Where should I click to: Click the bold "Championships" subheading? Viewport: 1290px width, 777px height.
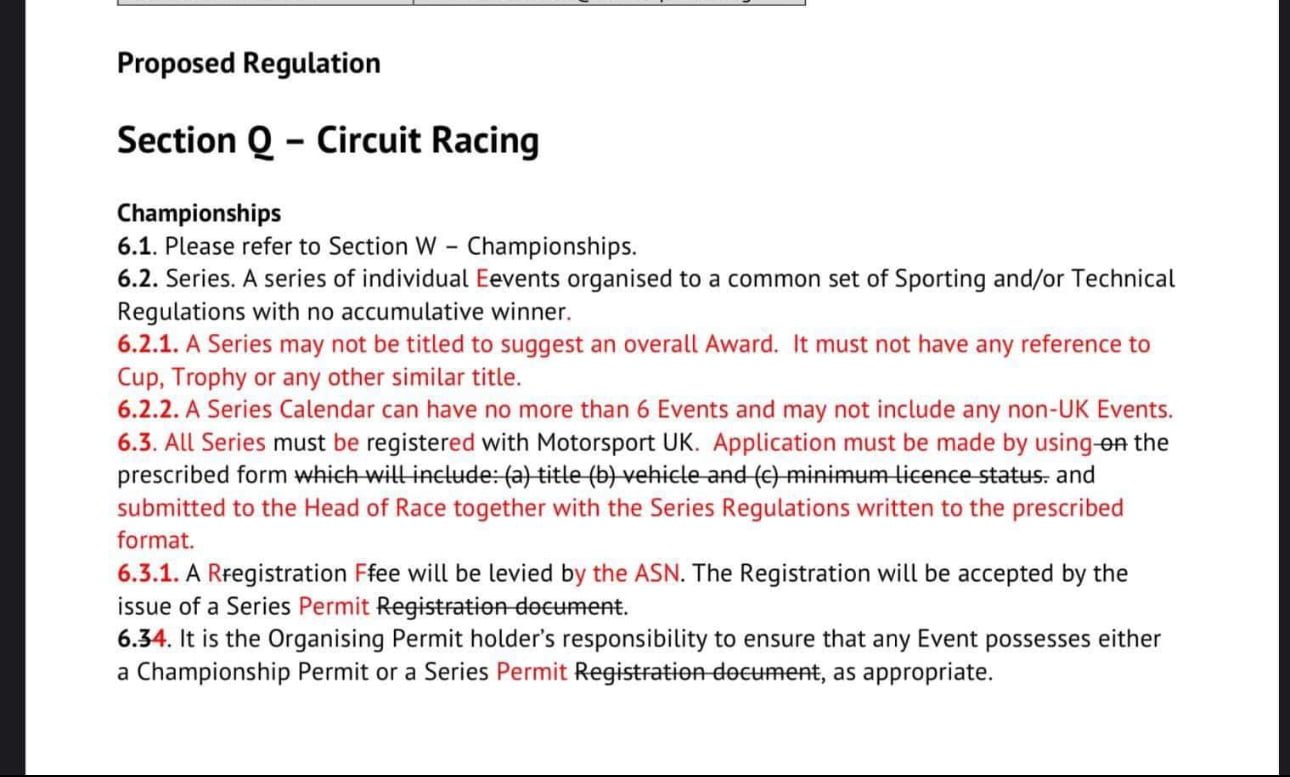(x=199, y=213)
